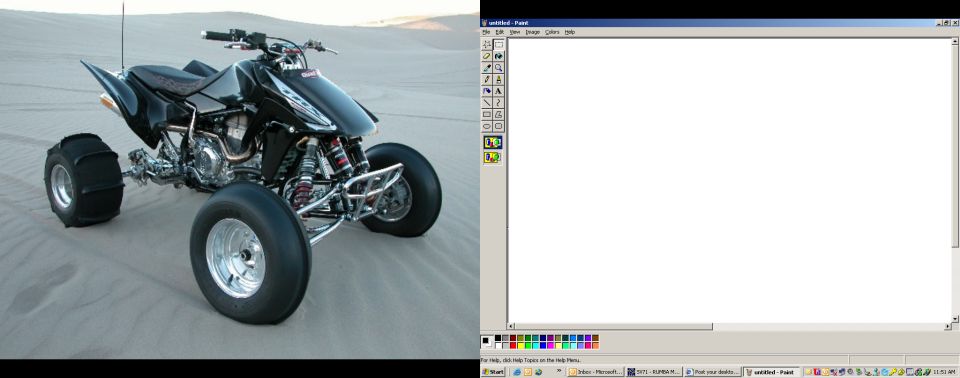Image resolution: width=960 pixels, height=378 pixels.
Task: Pick the orange color swatch
Action: [x=595, y=346]
